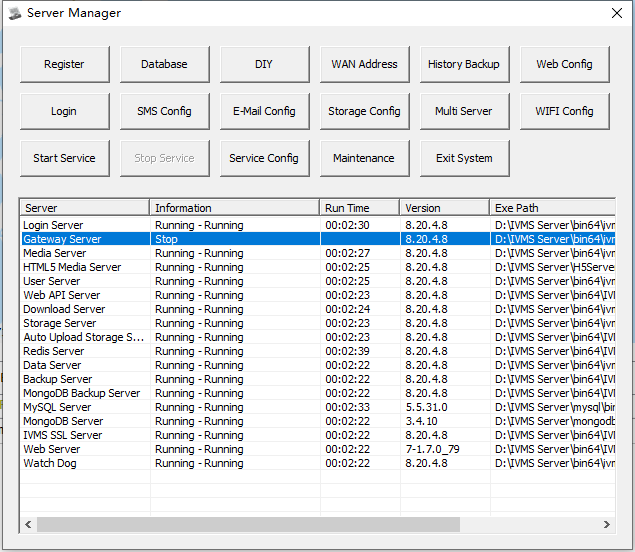Open Web Config

pyautogui.click(x=565, y=64)
